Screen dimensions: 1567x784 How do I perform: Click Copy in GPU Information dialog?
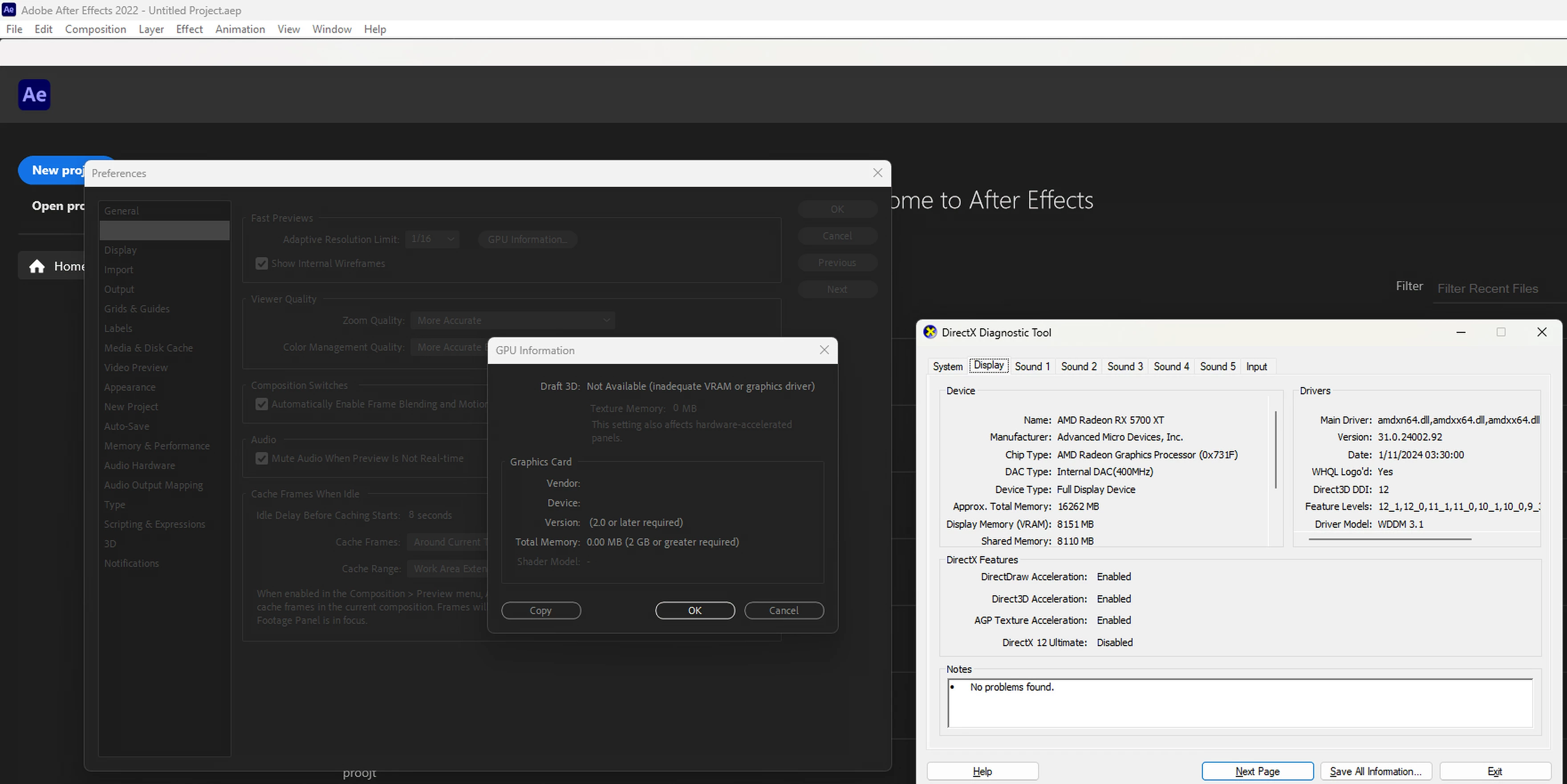540,610
